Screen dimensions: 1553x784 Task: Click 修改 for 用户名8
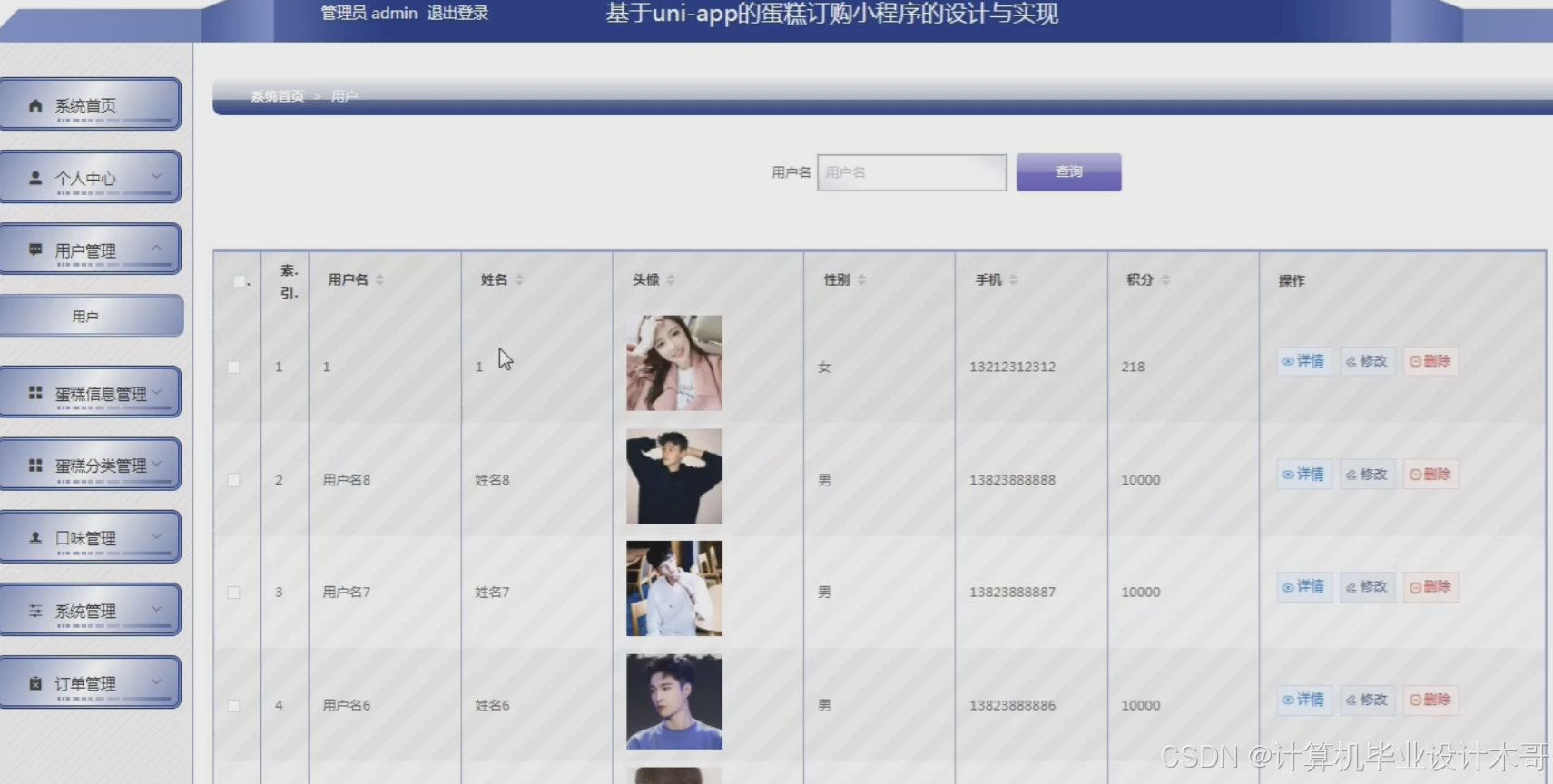tap(1367, 475)
